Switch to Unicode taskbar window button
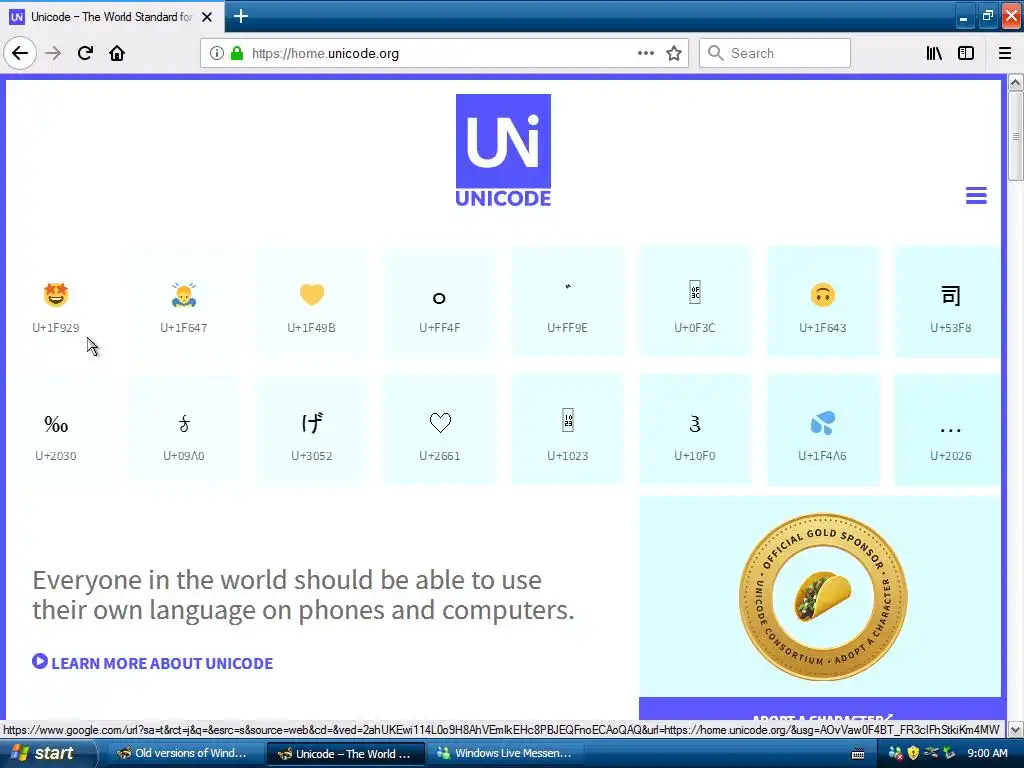Screen dimensions: 1024x768 pyautogui.click(x=346, y=753)
